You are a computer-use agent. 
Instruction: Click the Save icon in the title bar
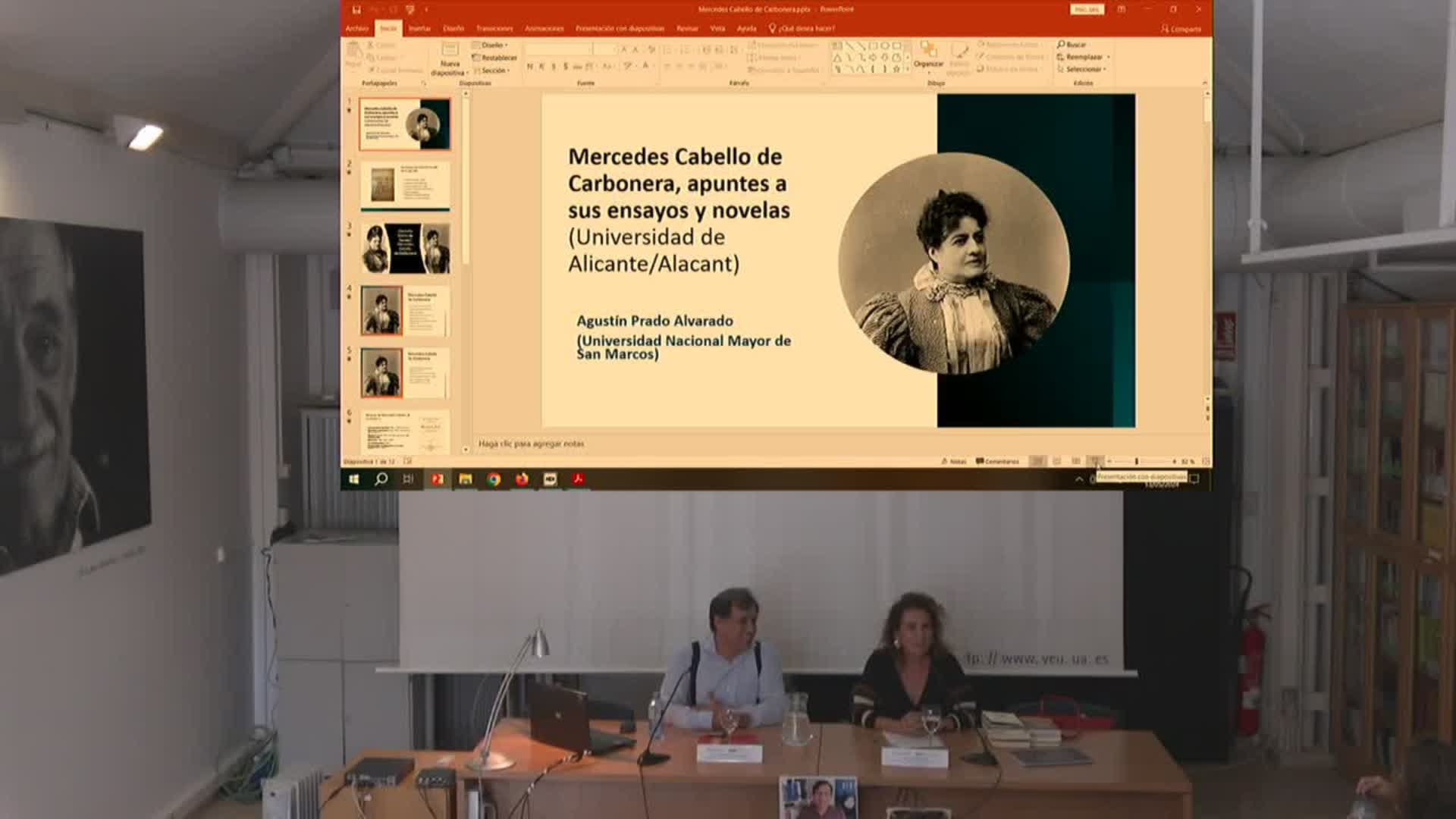pyautogui.click(x=356, y=9)
